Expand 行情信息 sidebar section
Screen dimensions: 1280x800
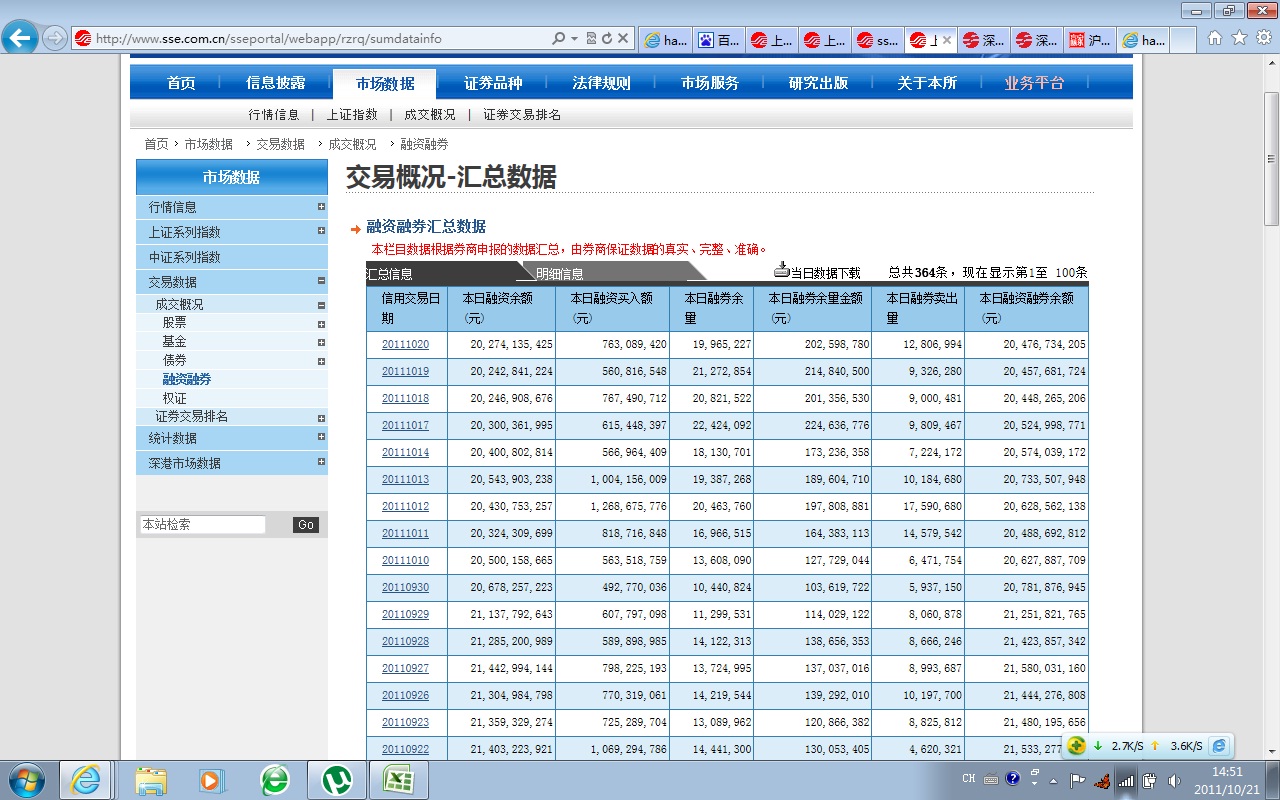(x=321, y=207)
